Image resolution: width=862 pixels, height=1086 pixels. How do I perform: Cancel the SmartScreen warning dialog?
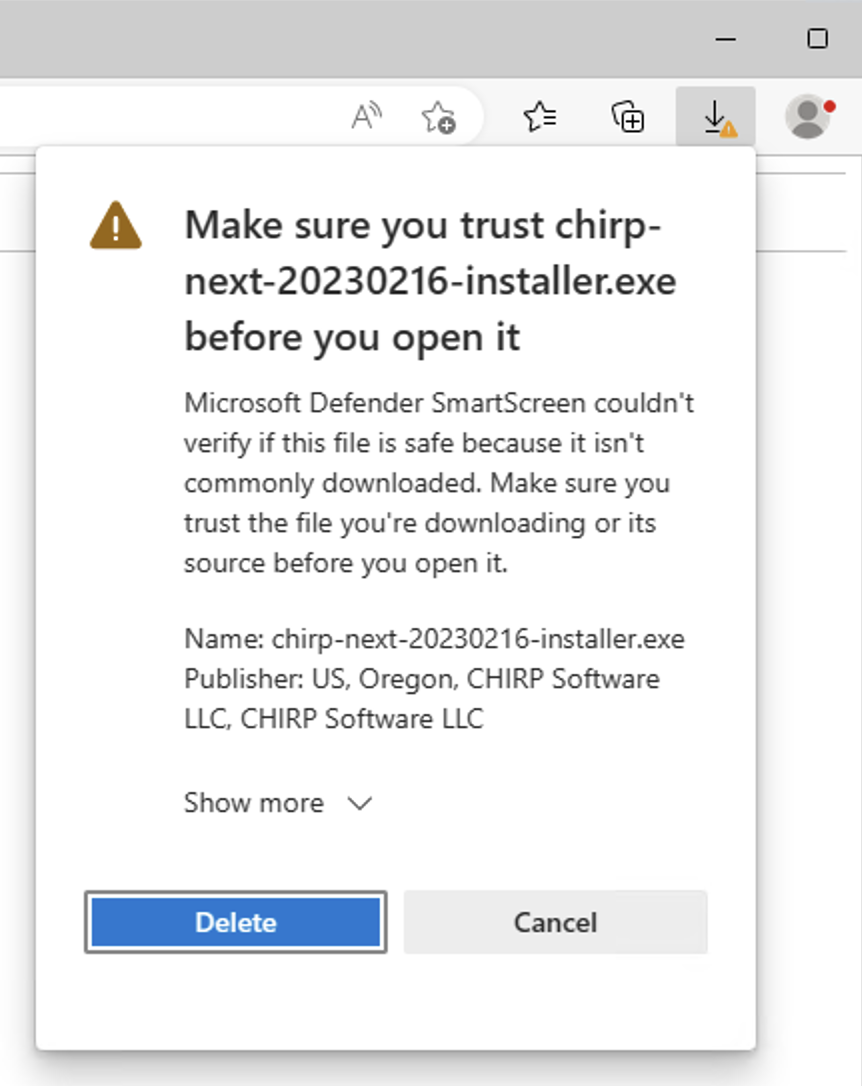point(555,922)
